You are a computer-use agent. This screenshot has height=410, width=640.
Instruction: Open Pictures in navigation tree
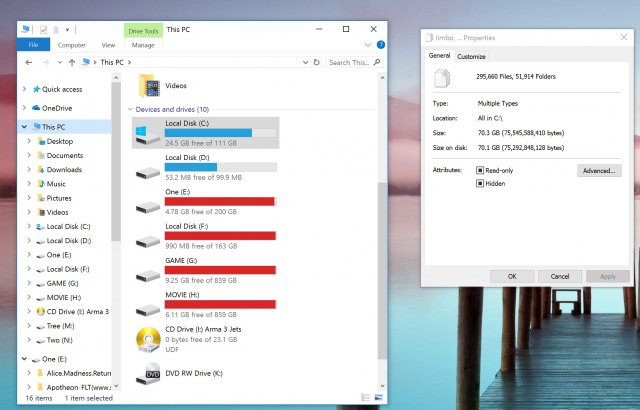click(x=54, y=198)
